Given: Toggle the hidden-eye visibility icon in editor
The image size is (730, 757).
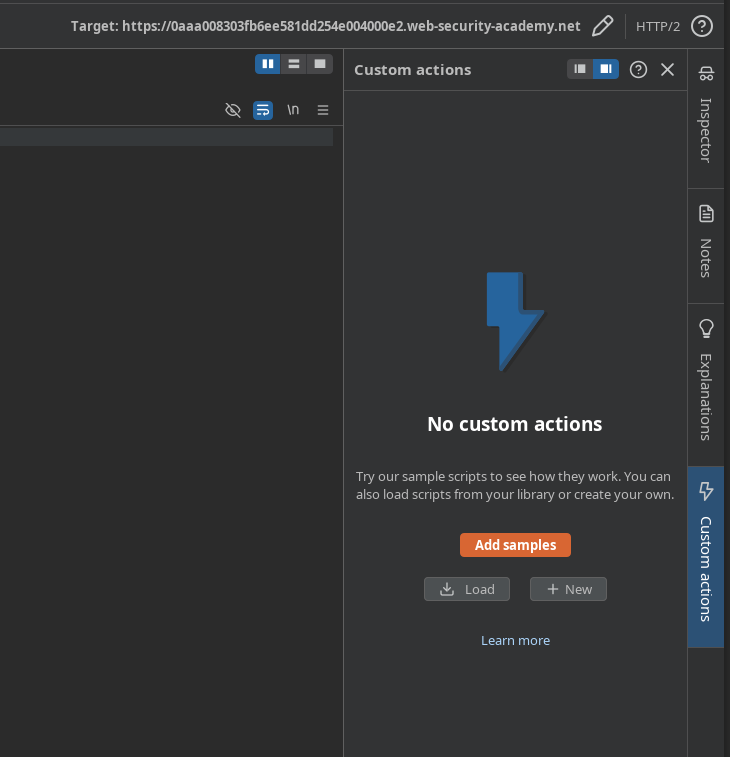Looking at the screenshot, I should point(233,110).
